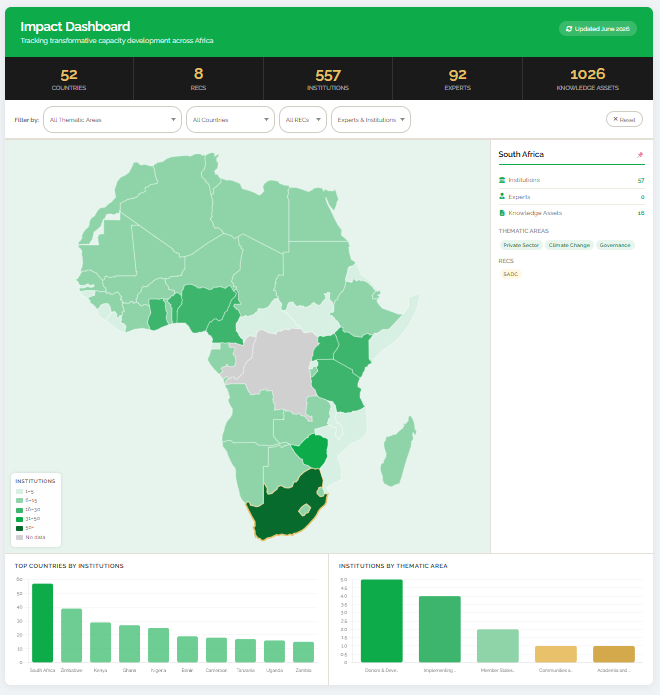Viewport: 660px width, 695px height.
Task: Click the Zimbabwe bar in top countries
Action: coord(71,635)
